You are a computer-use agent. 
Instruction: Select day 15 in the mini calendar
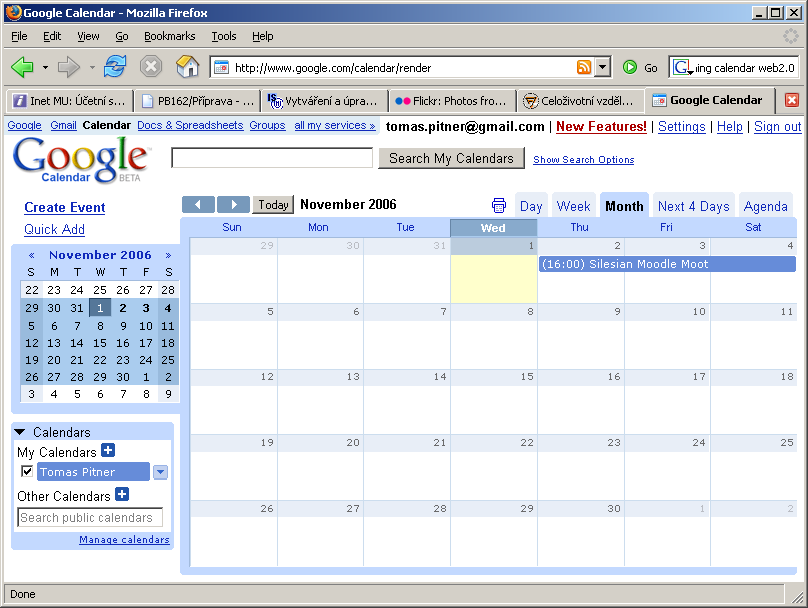coord(100,343)
